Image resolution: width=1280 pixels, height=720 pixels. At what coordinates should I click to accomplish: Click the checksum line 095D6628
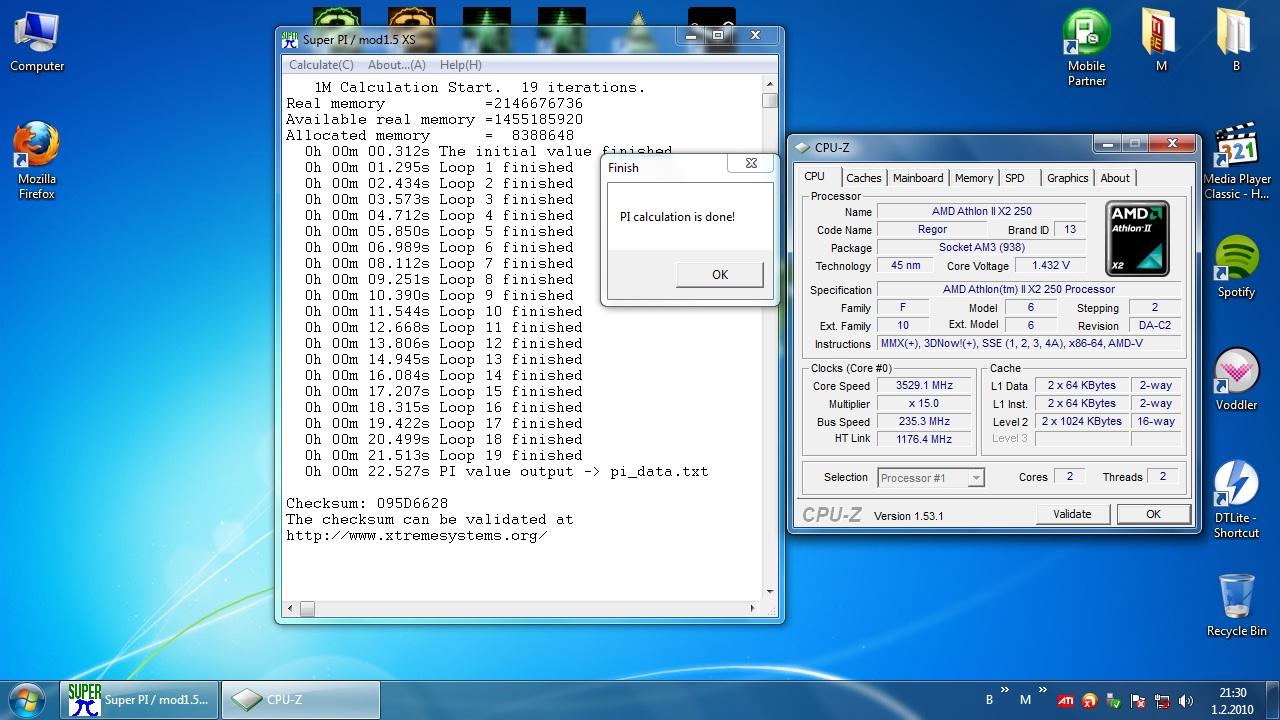[x=367, y=503]
